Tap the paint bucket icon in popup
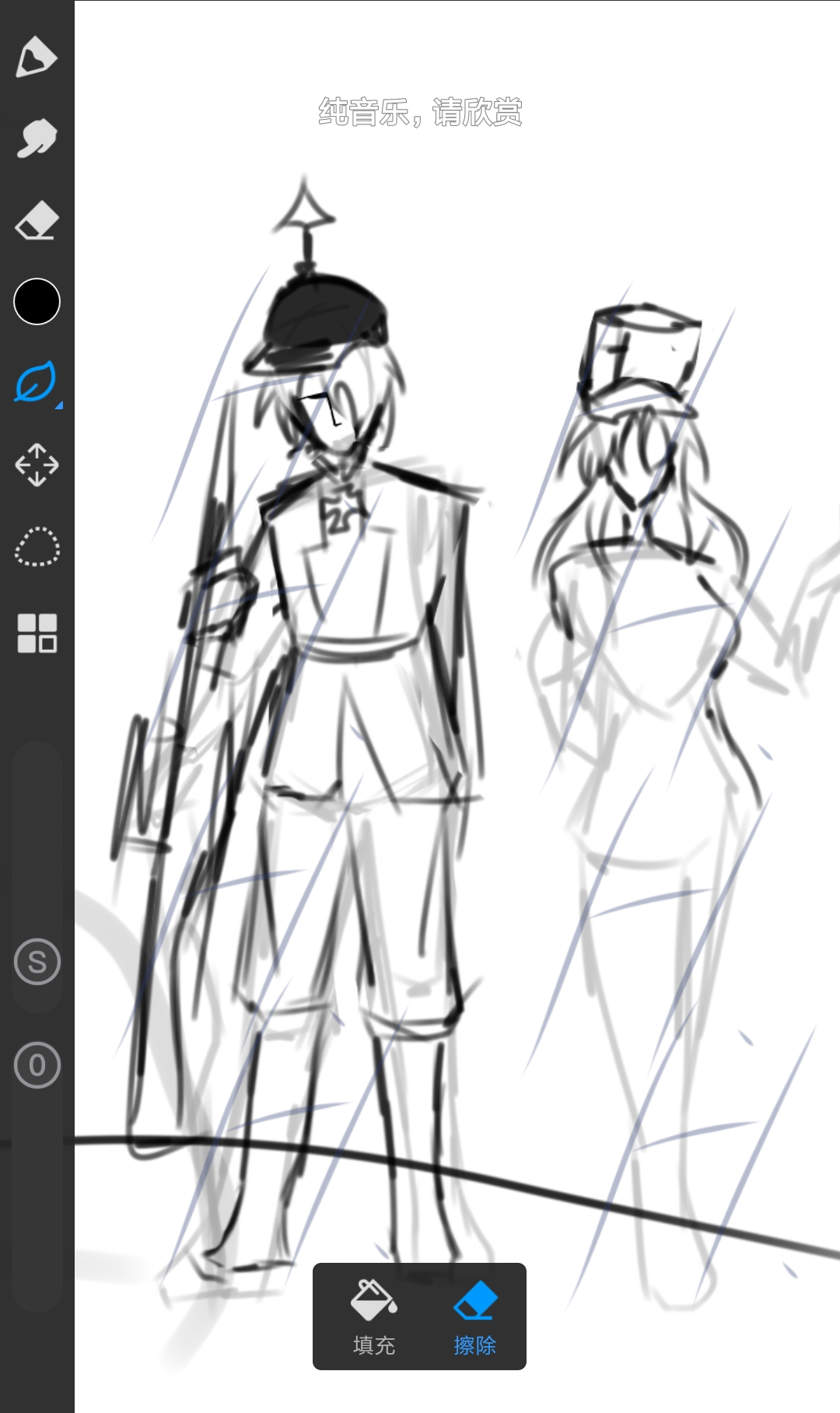This screenshot has height=1413, width=840. point(373,1300)
